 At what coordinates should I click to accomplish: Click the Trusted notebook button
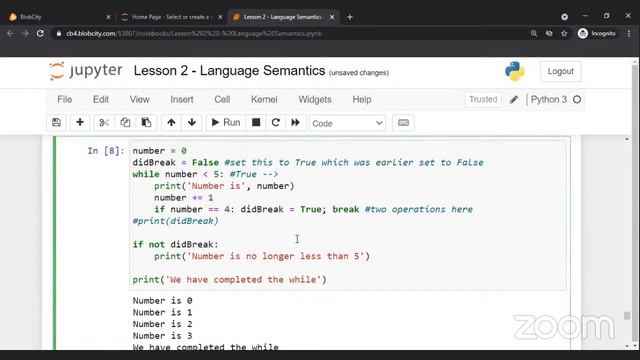click(x=483, y=99)
